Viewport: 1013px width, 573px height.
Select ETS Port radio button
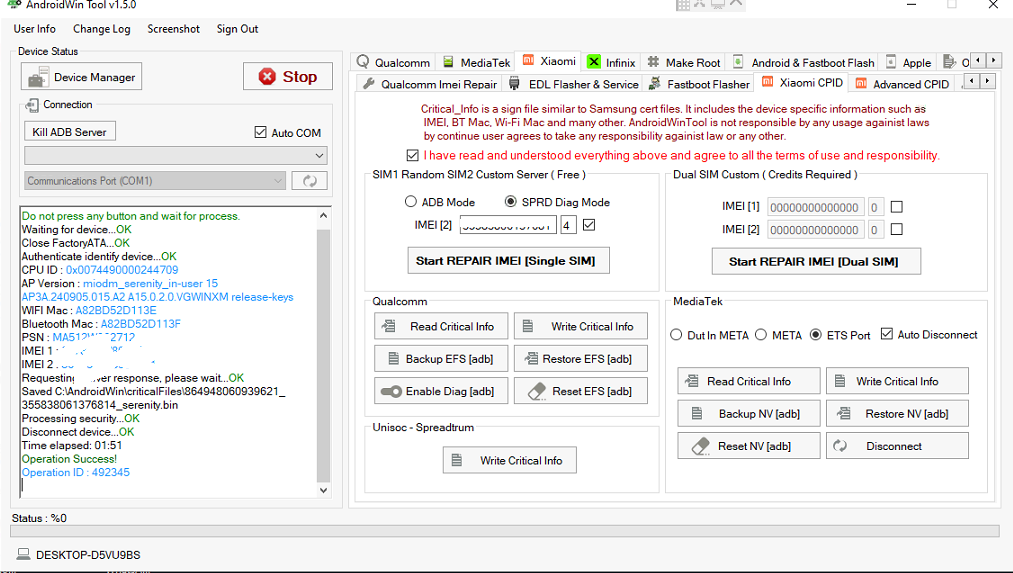pyautogui.click(x=816, y=335)
